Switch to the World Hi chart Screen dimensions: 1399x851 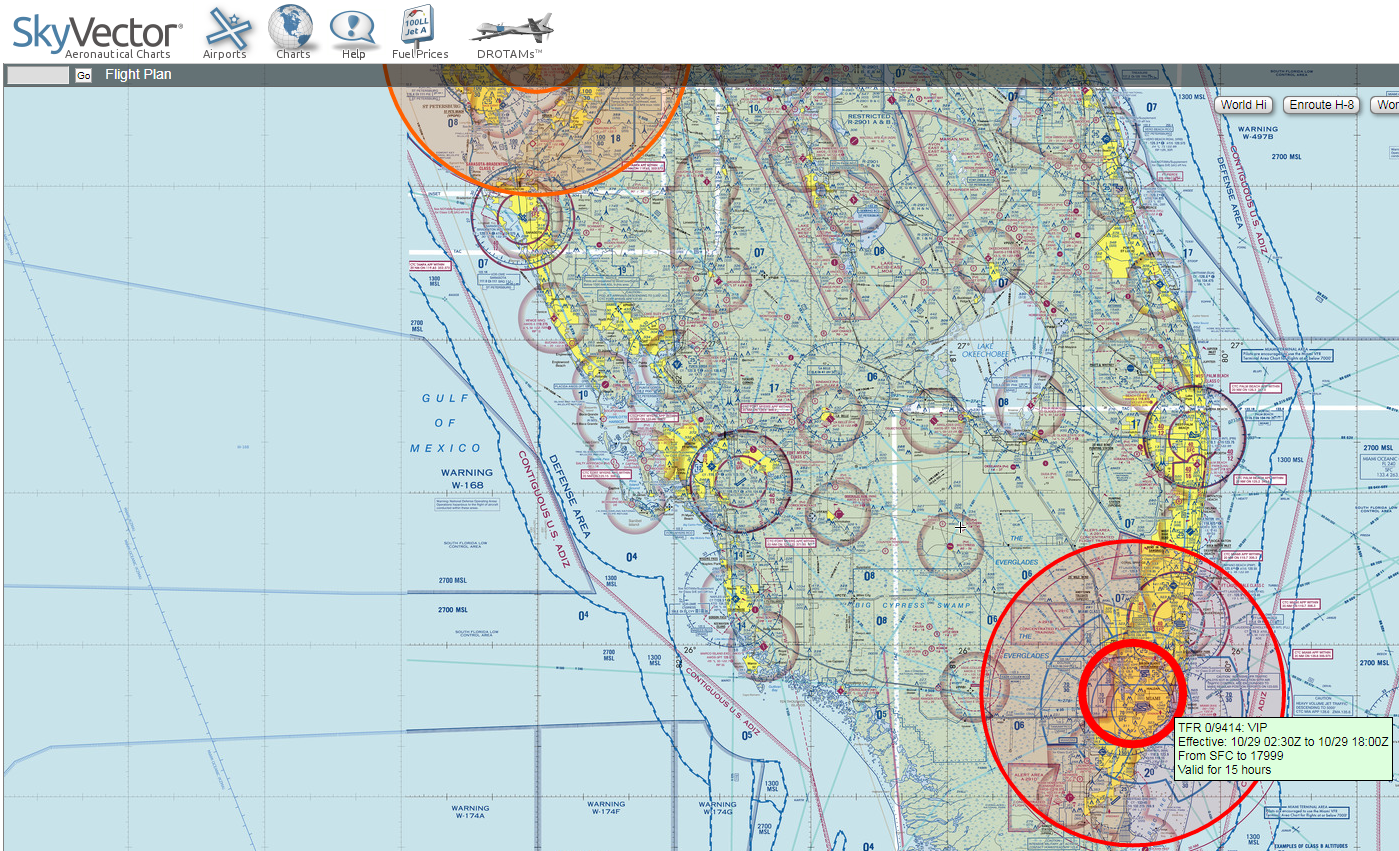[1243, 104]
